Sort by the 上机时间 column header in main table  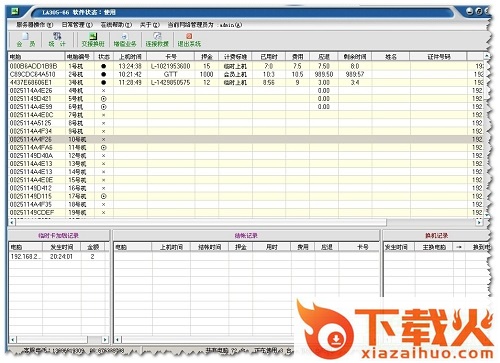[130, 57]
